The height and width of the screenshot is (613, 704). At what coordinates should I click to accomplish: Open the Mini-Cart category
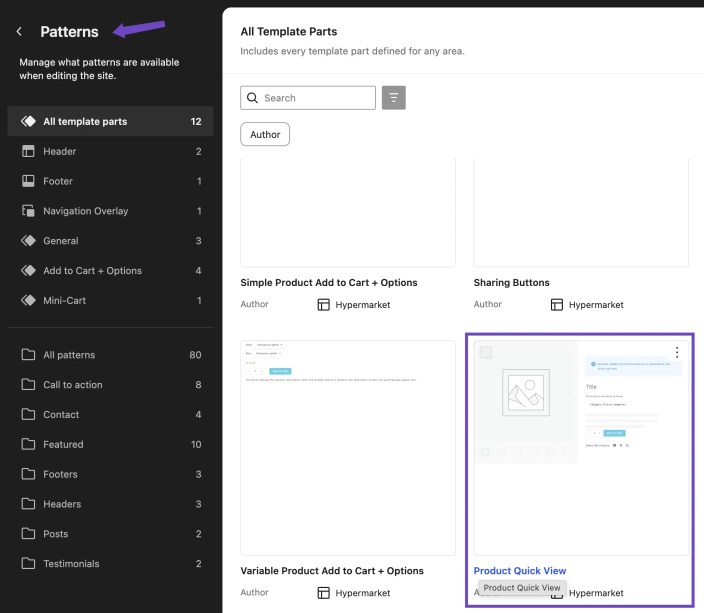click(x=110, y=300)
